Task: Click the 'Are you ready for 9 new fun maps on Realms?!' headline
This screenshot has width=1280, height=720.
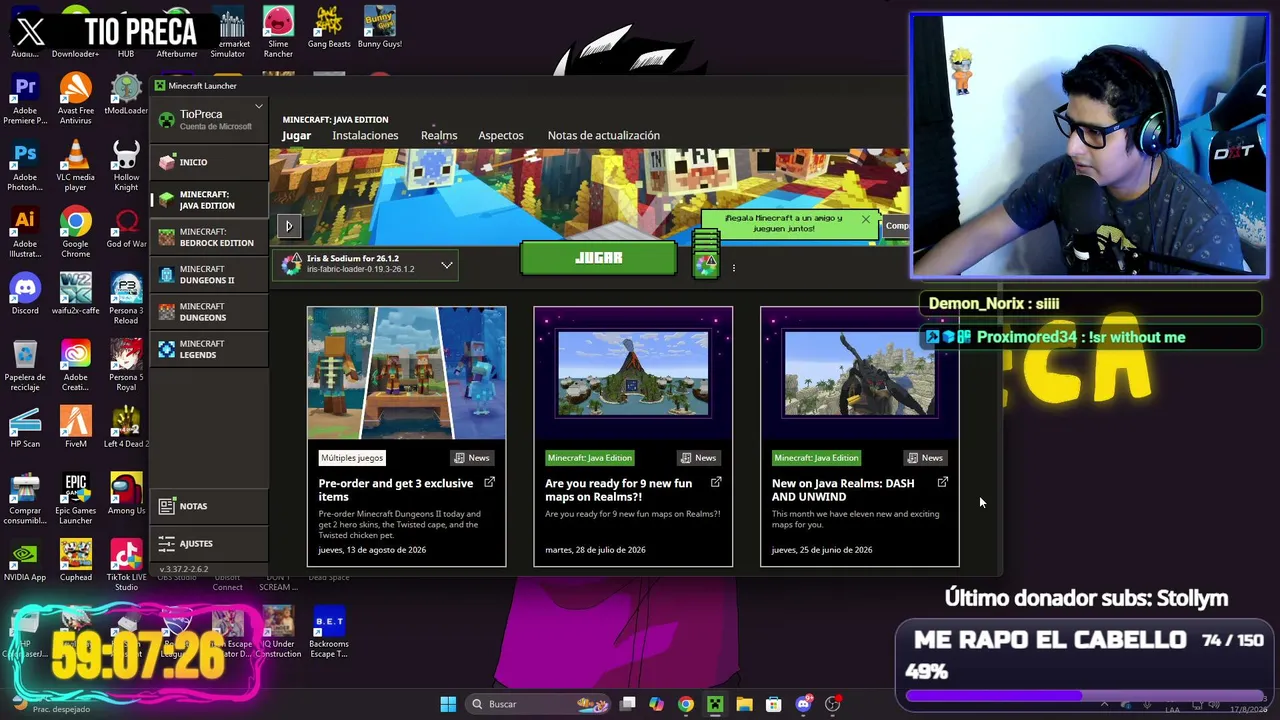Action: tap(619, 490)
